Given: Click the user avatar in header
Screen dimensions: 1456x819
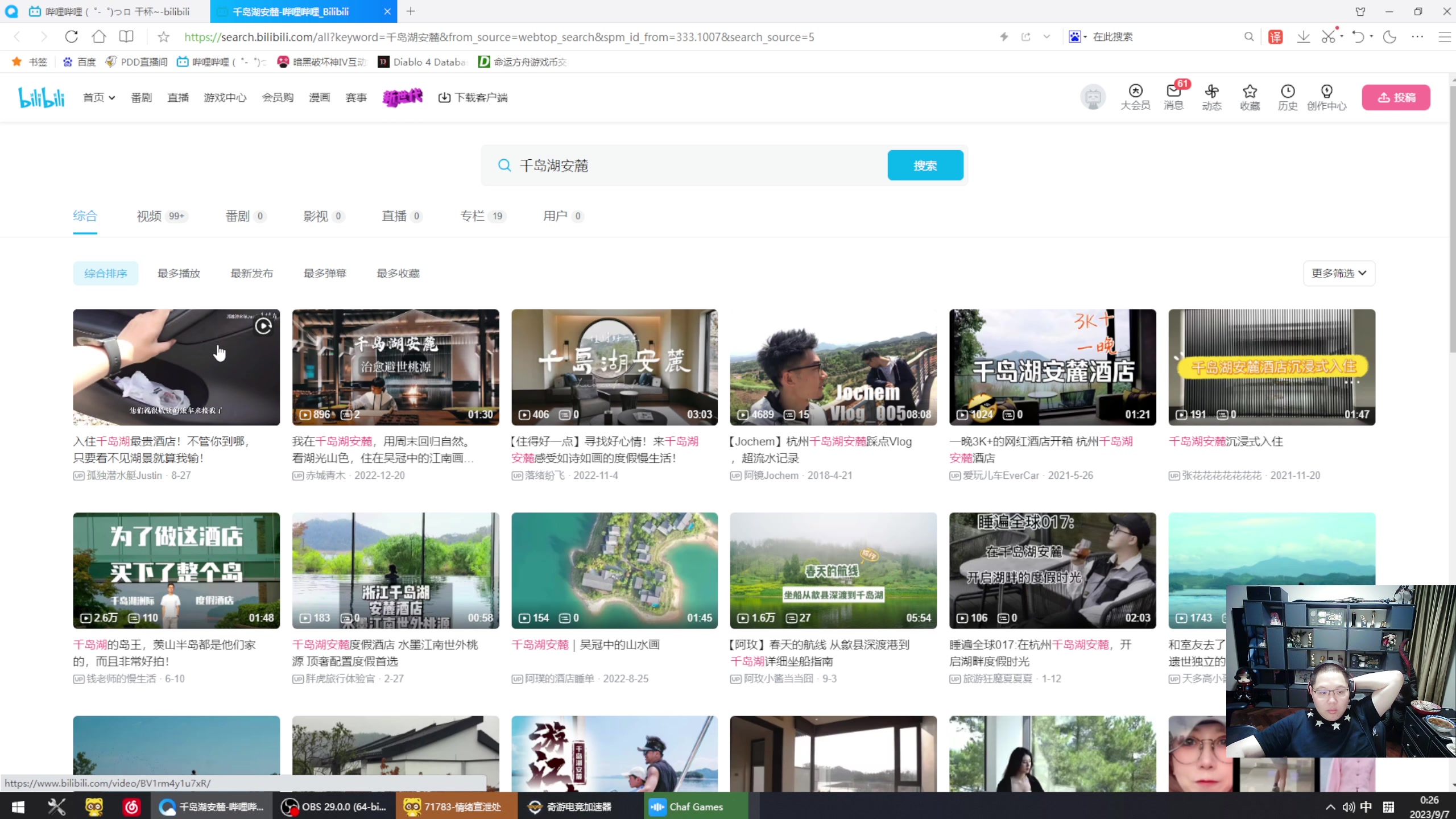Looking at the screenshot, I should [x=1093, y=97].
